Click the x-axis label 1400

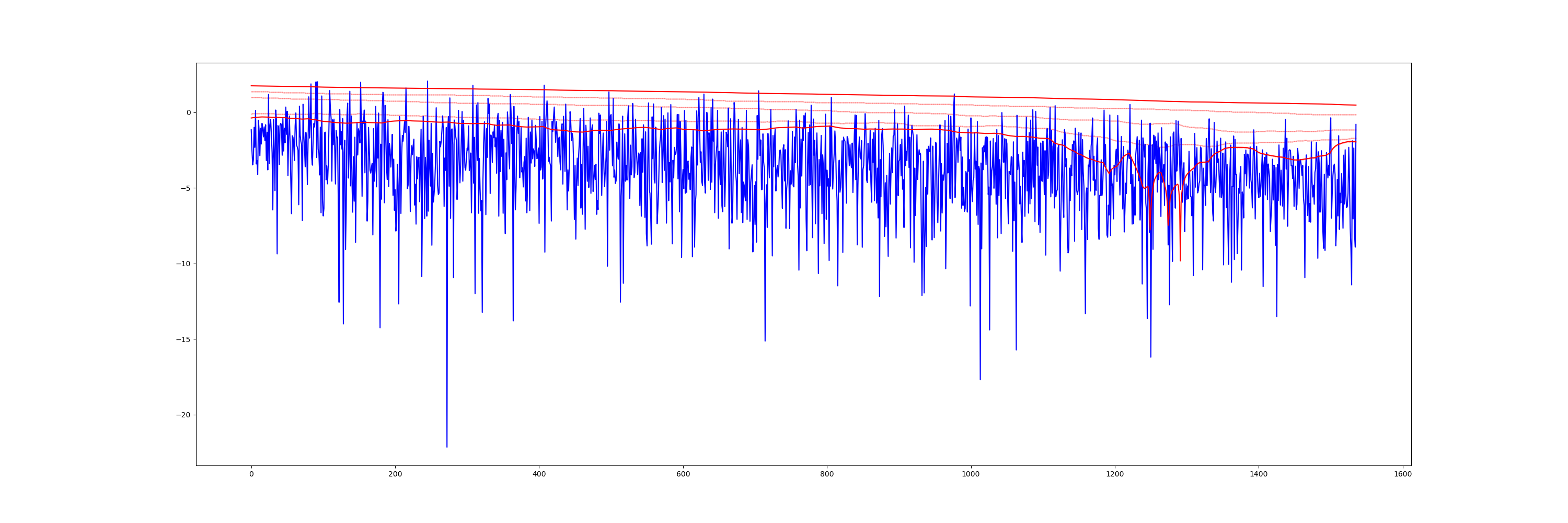(1259, 474)
